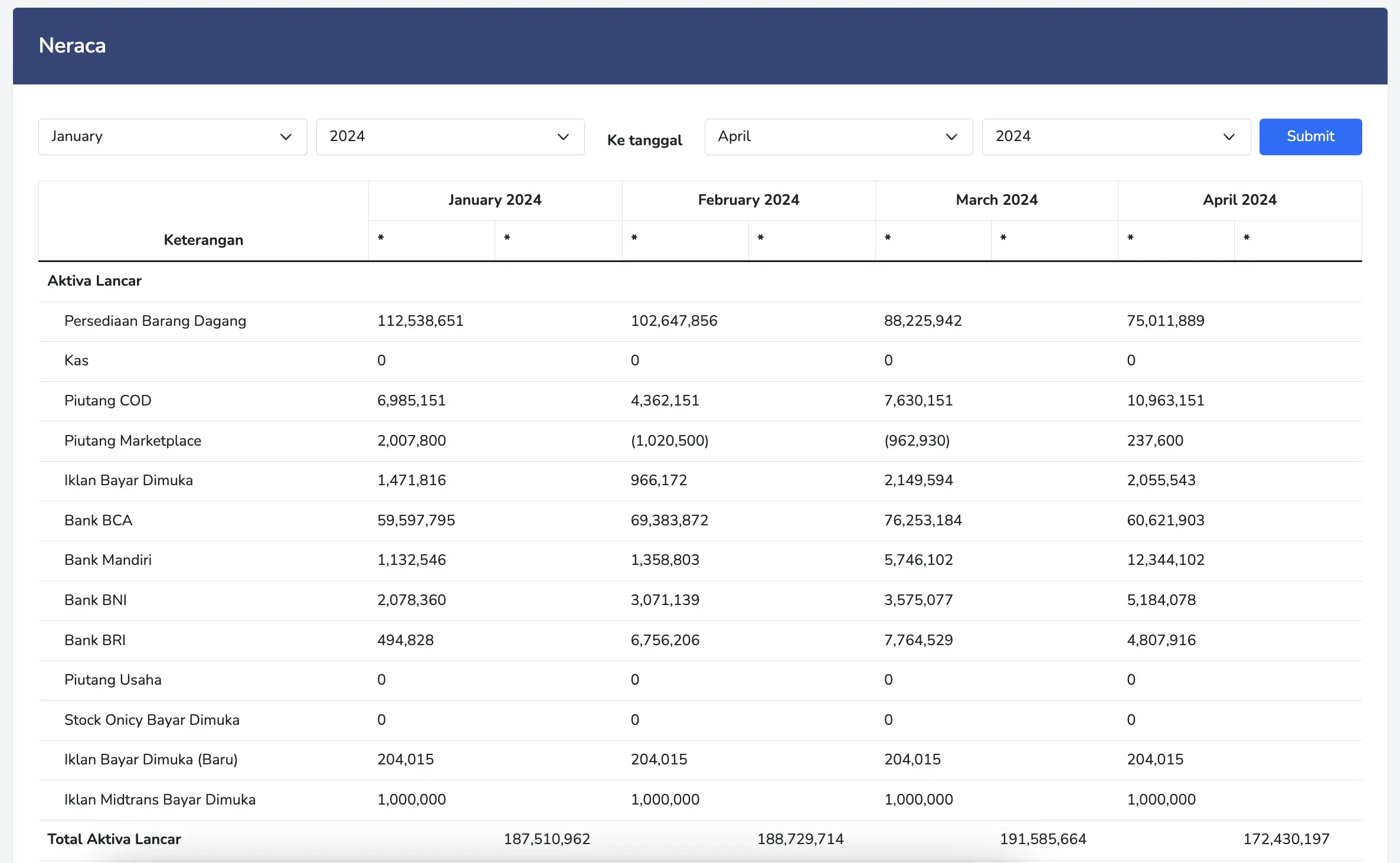Click the Keterangan column header
Viewport: 1400px width, 863px height.
pos(204,240)
